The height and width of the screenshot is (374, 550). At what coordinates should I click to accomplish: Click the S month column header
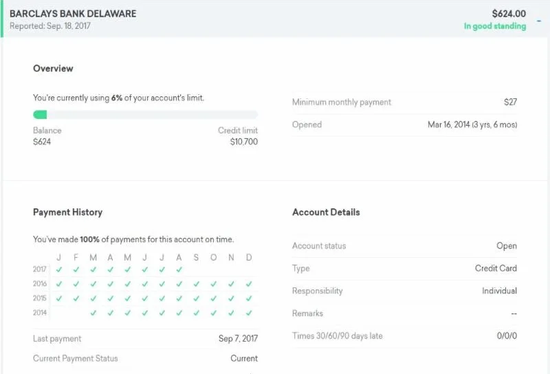(x=196, y=258)
